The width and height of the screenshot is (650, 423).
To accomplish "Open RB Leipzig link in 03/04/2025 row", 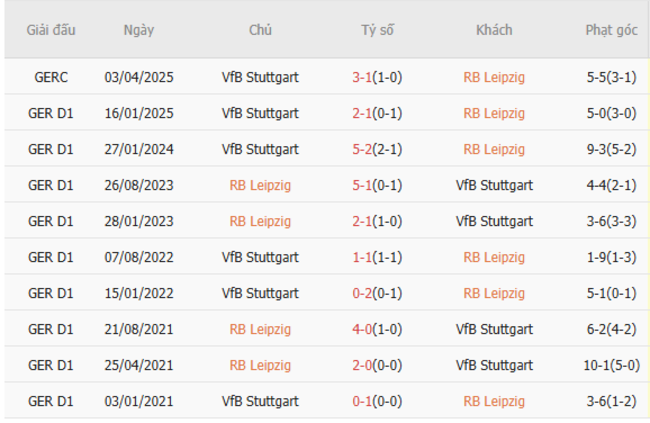I will 494,77.
